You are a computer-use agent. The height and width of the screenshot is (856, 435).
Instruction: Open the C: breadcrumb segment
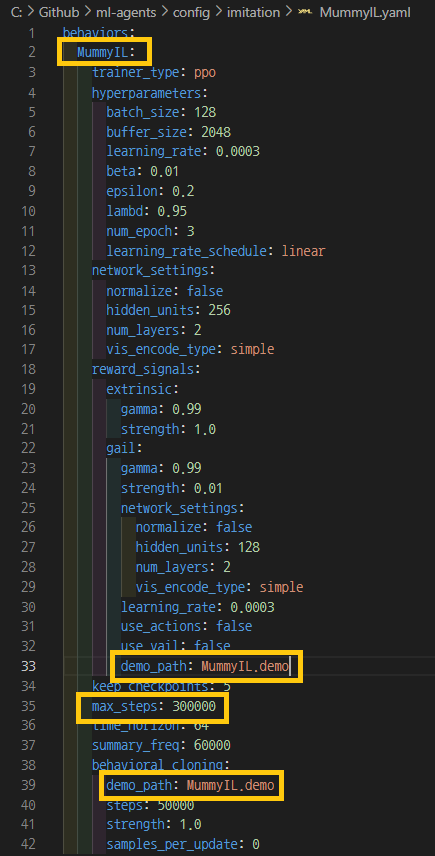click(15, 13)
